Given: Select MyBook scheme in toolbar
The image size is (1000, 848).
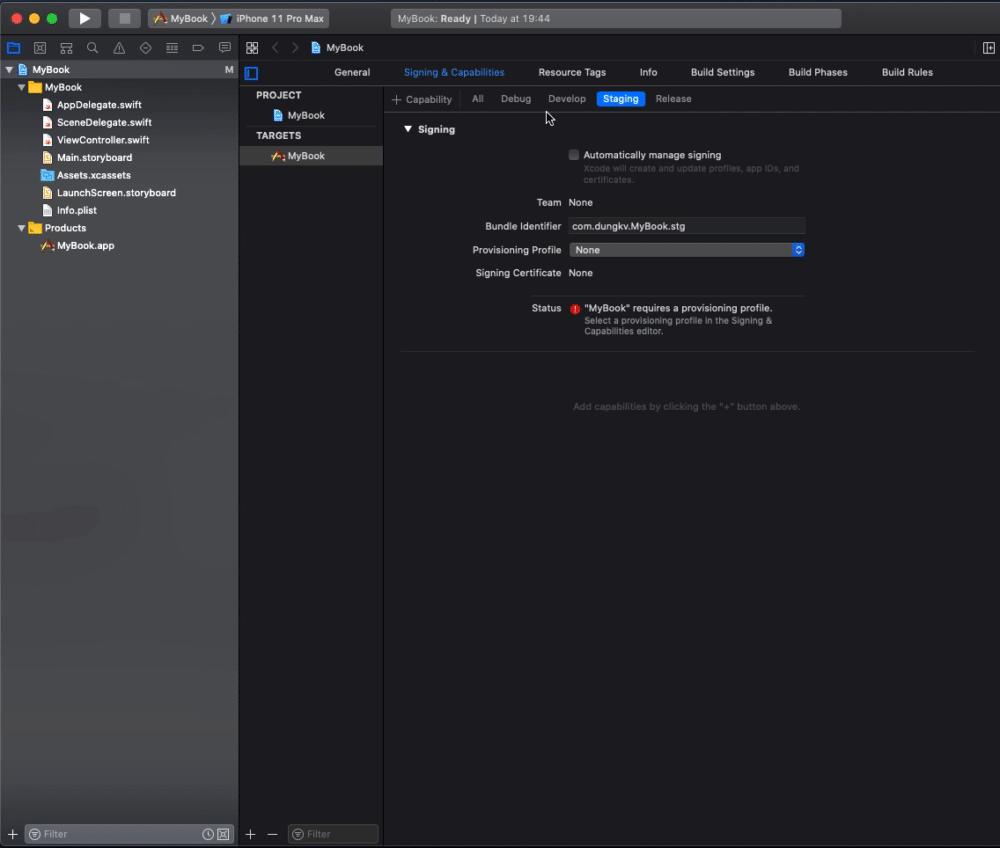Looking at the screenshot, I should (181, 18).
